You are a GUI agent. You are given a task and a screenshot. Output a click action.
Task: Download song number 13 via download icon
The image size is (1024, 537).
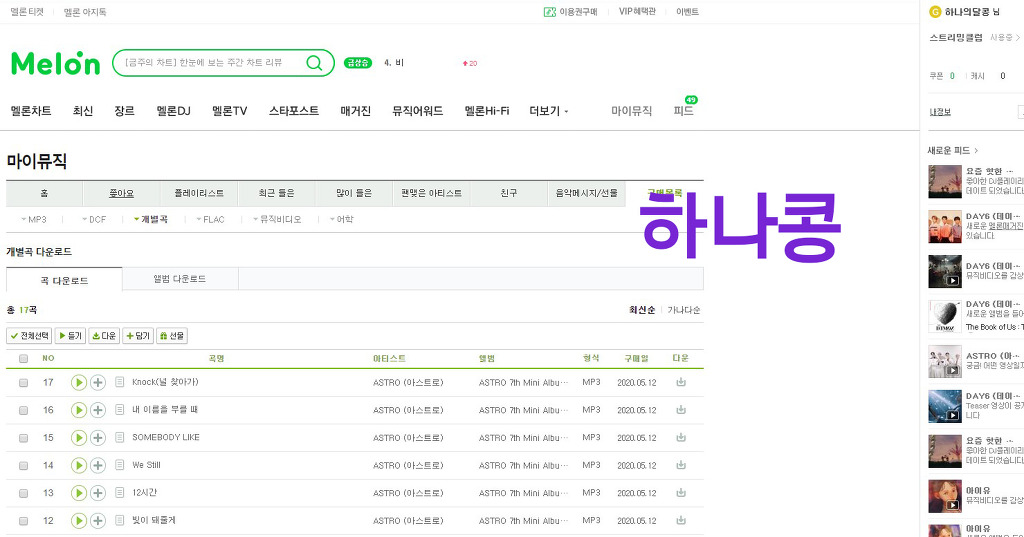(x=681, y=493)
